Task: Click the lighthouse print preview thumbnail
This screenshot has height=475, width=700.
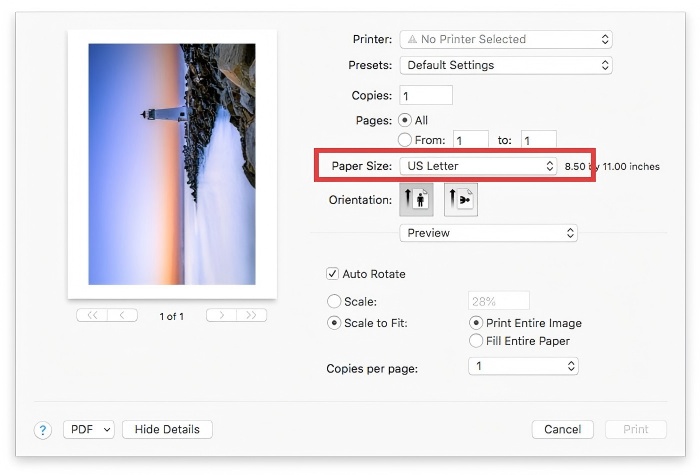Action: [x=172, y=164]
